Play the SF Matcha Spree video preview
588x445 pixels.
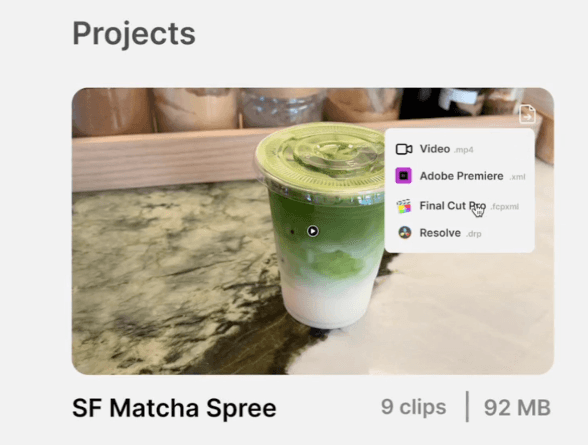[313, 231]
